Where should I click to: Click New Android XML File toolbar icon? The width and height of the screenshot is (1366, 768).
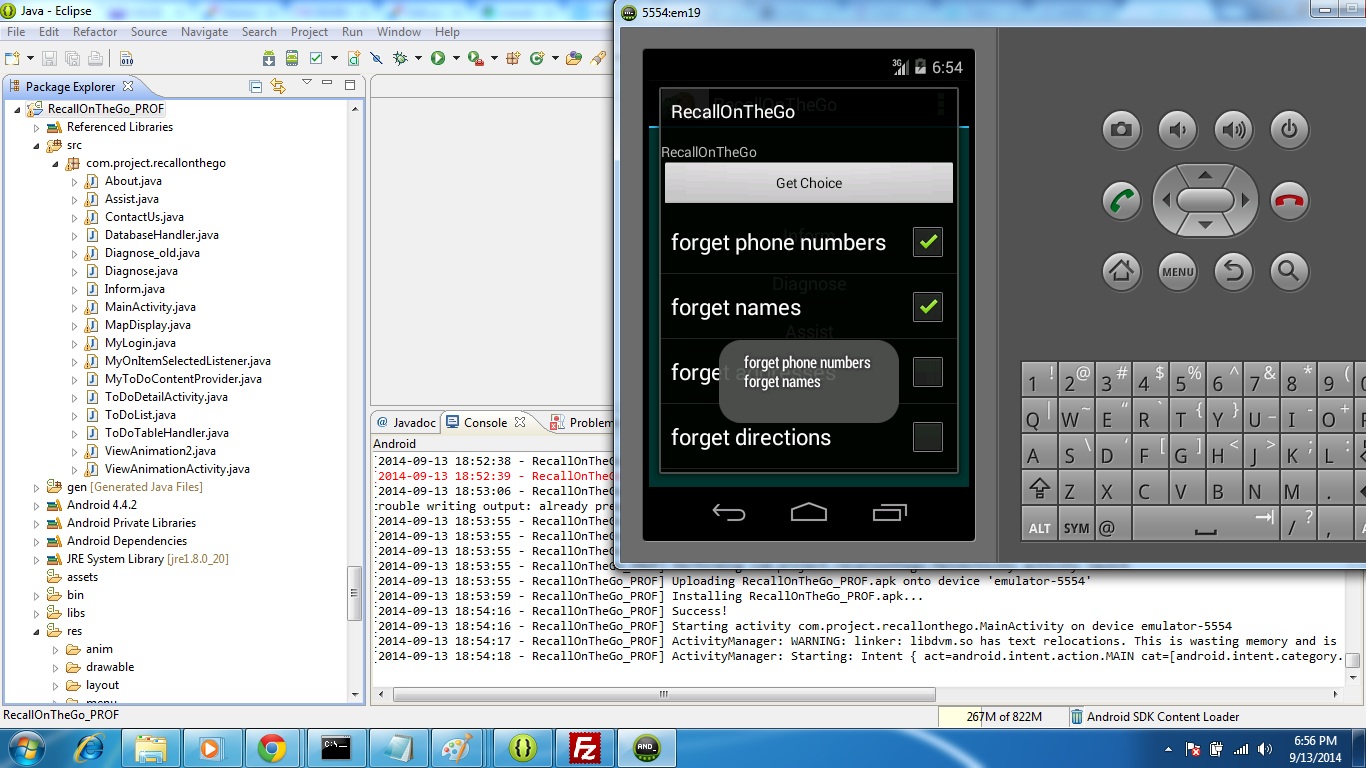[354, 58]
